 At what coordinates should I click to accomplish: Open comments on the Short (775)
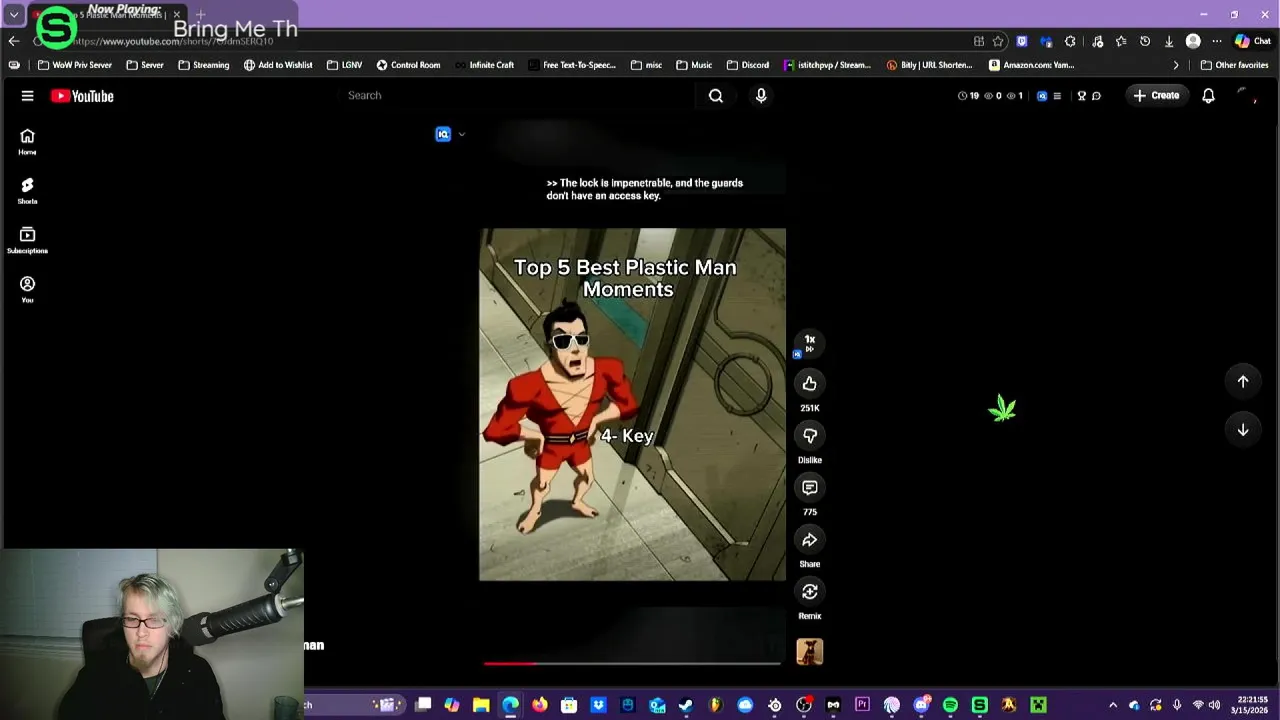(x=810, y=488)
